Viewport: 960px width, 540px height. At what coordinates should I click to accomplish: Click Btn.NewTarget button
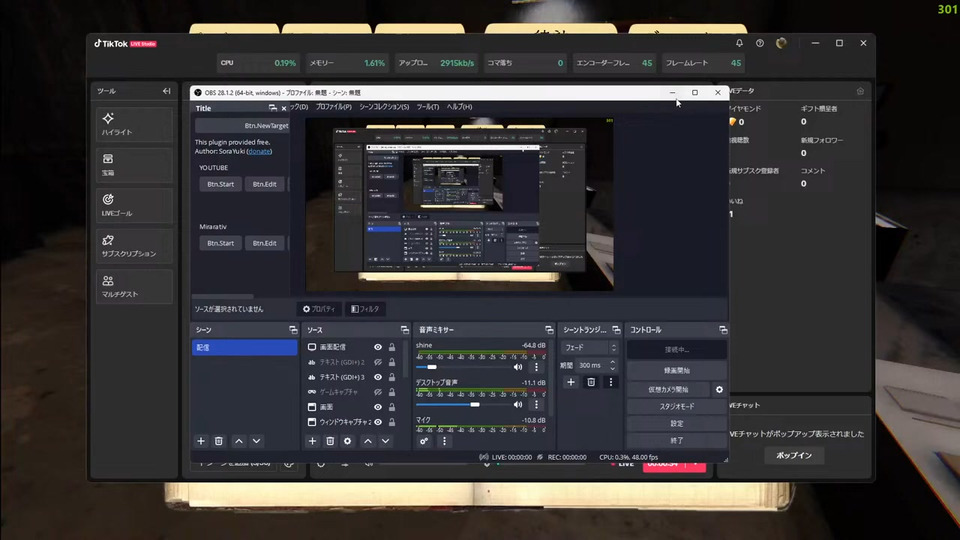[242, 126]
